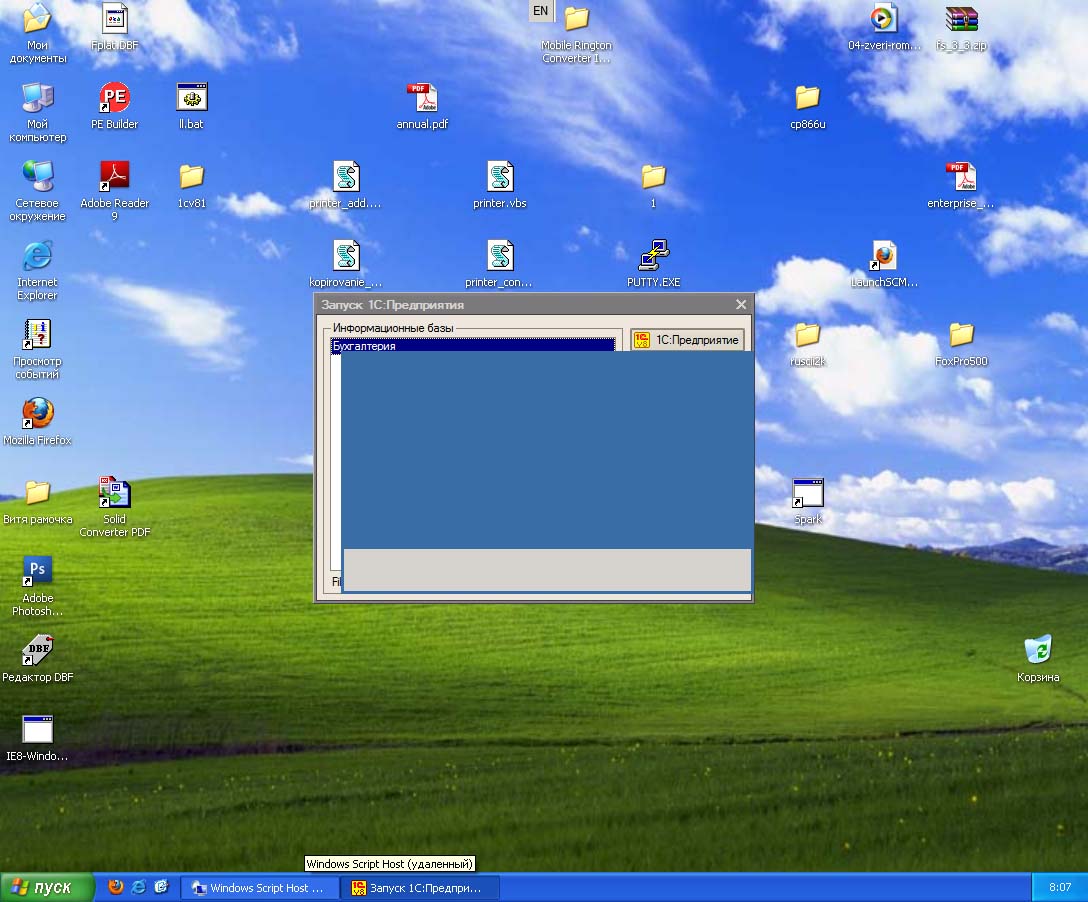The image size is (1088, 902).
Task: Click the 8:07 taskbar clock
Action: pos(1060,887)
